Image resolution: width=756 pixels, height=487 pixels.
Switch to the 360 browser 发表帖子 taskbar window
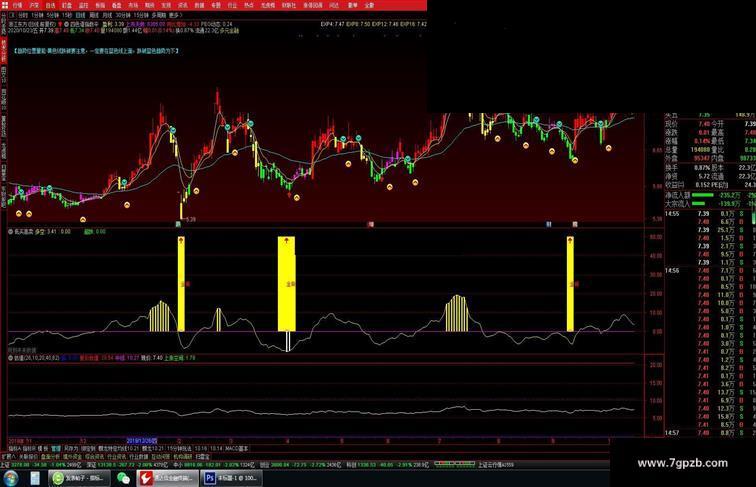(80, 478)
